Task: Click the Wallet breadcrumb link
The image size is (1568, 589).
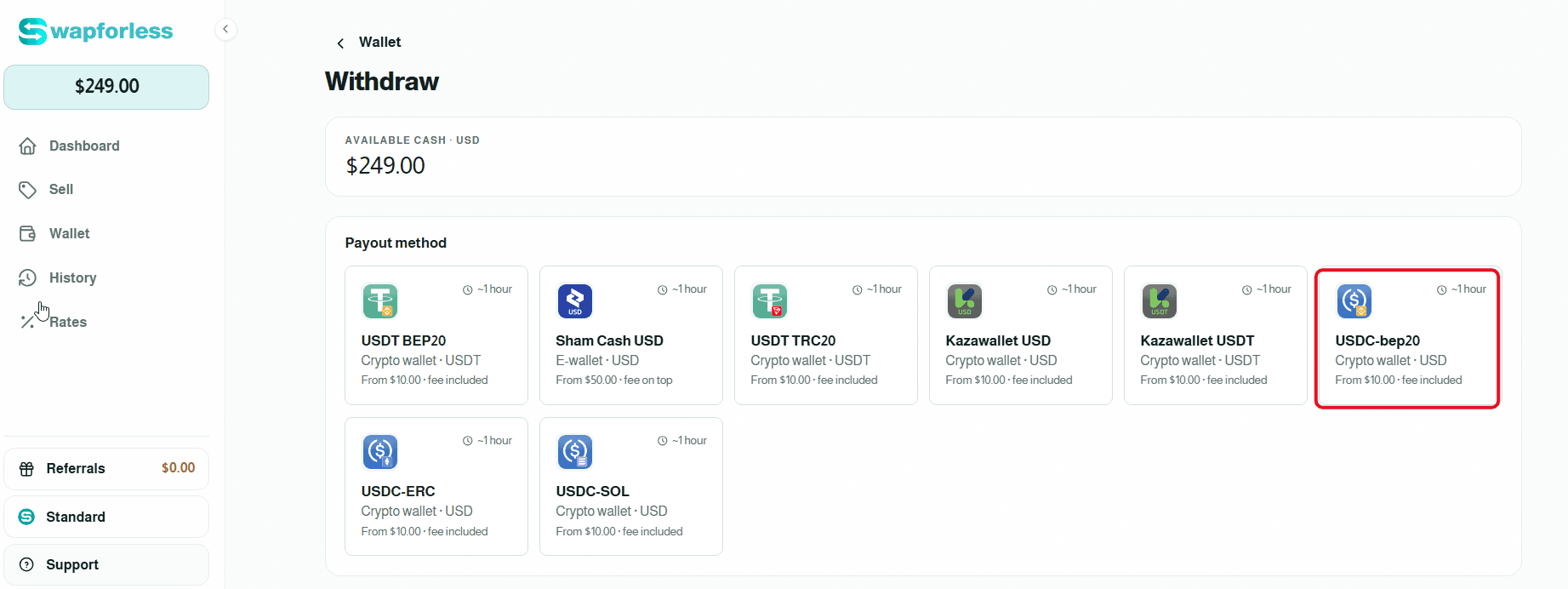Action: click(x=379, y=43)
